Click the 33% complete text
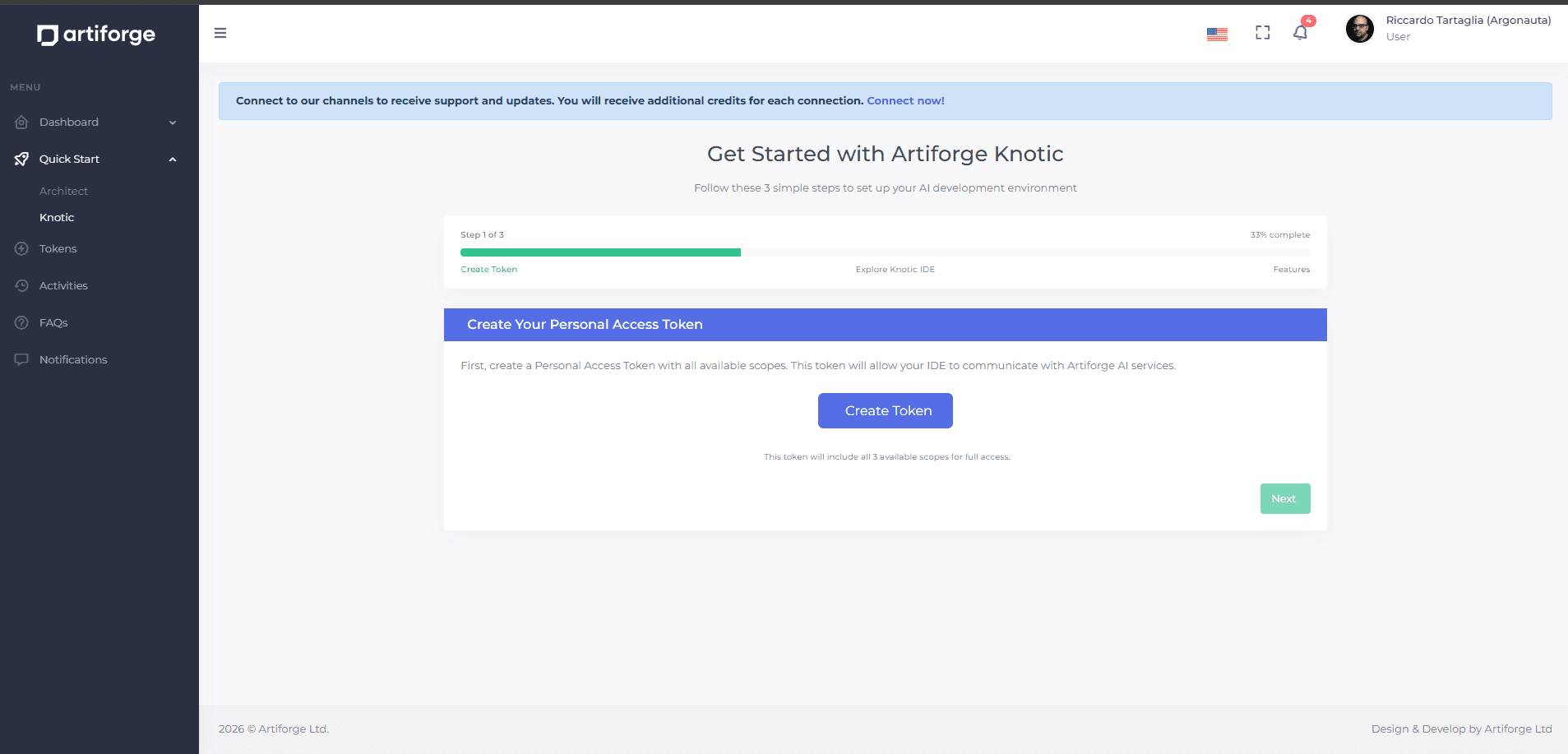This screenshot has width=1568, height=754. pyautogui.click(x=1280, y=235)
